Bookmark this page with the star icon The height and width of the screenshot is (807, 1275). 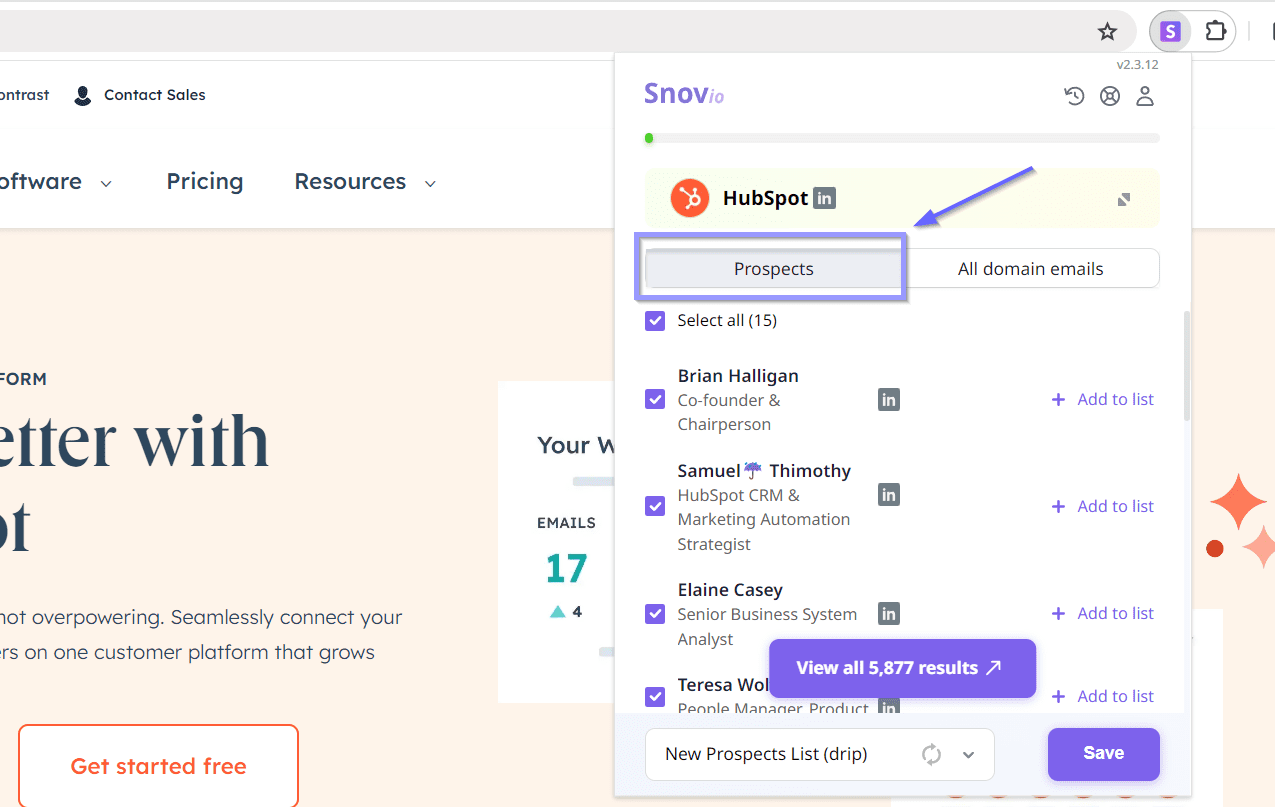click(x=1107, y=32)
